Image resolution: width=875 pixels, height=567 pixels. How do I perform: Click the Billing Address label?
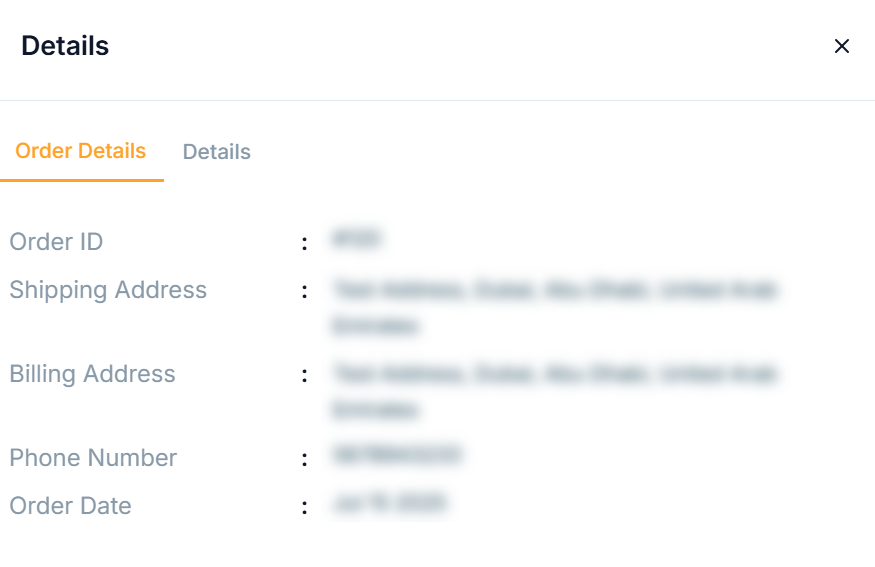tap(92, 374)
